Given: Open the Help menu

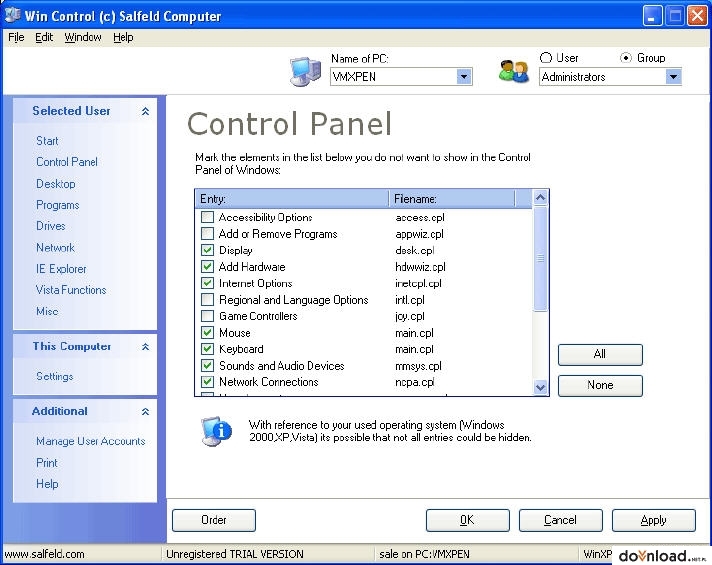Looking at the screenshot, I should (x=123, y=37).
